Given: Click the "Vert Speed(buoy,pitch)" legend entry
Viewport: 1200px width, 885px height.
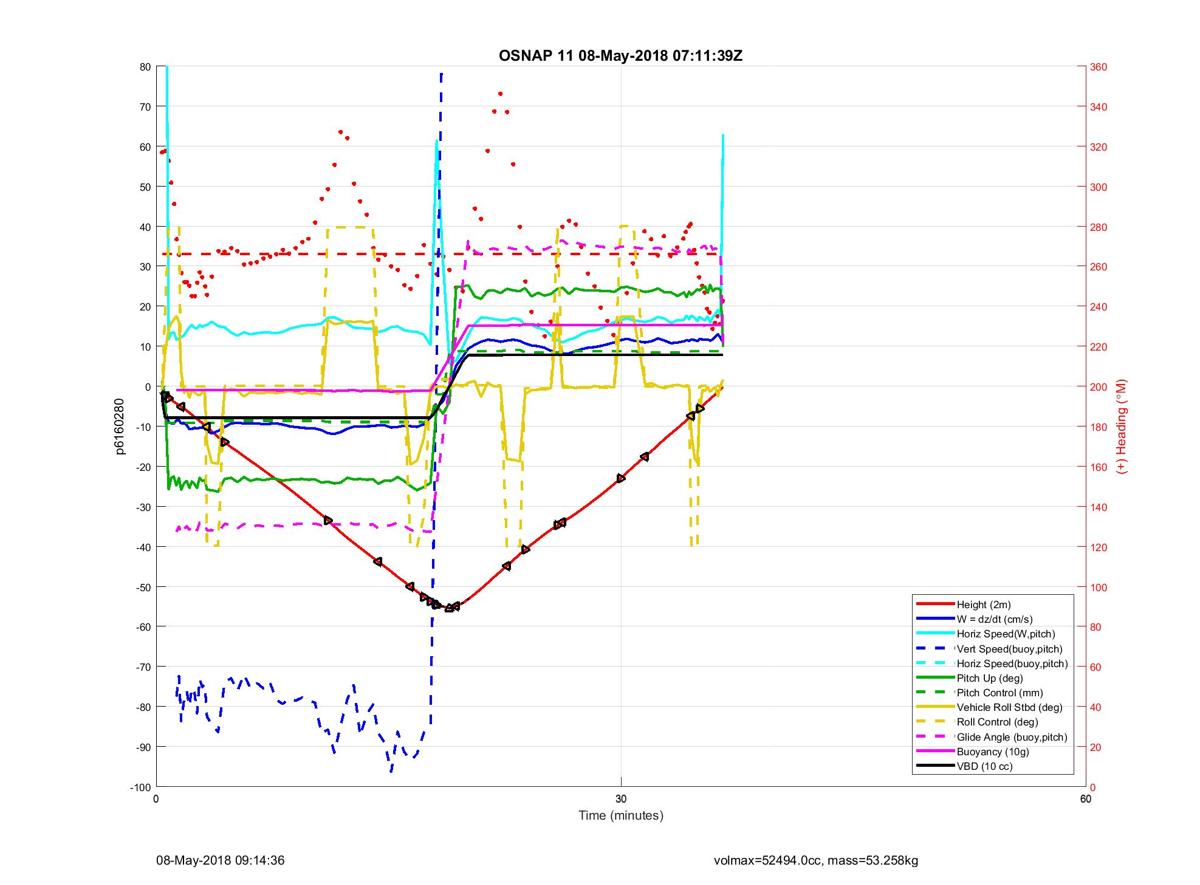Looking at the screenshot, I should pos(1011,649).
